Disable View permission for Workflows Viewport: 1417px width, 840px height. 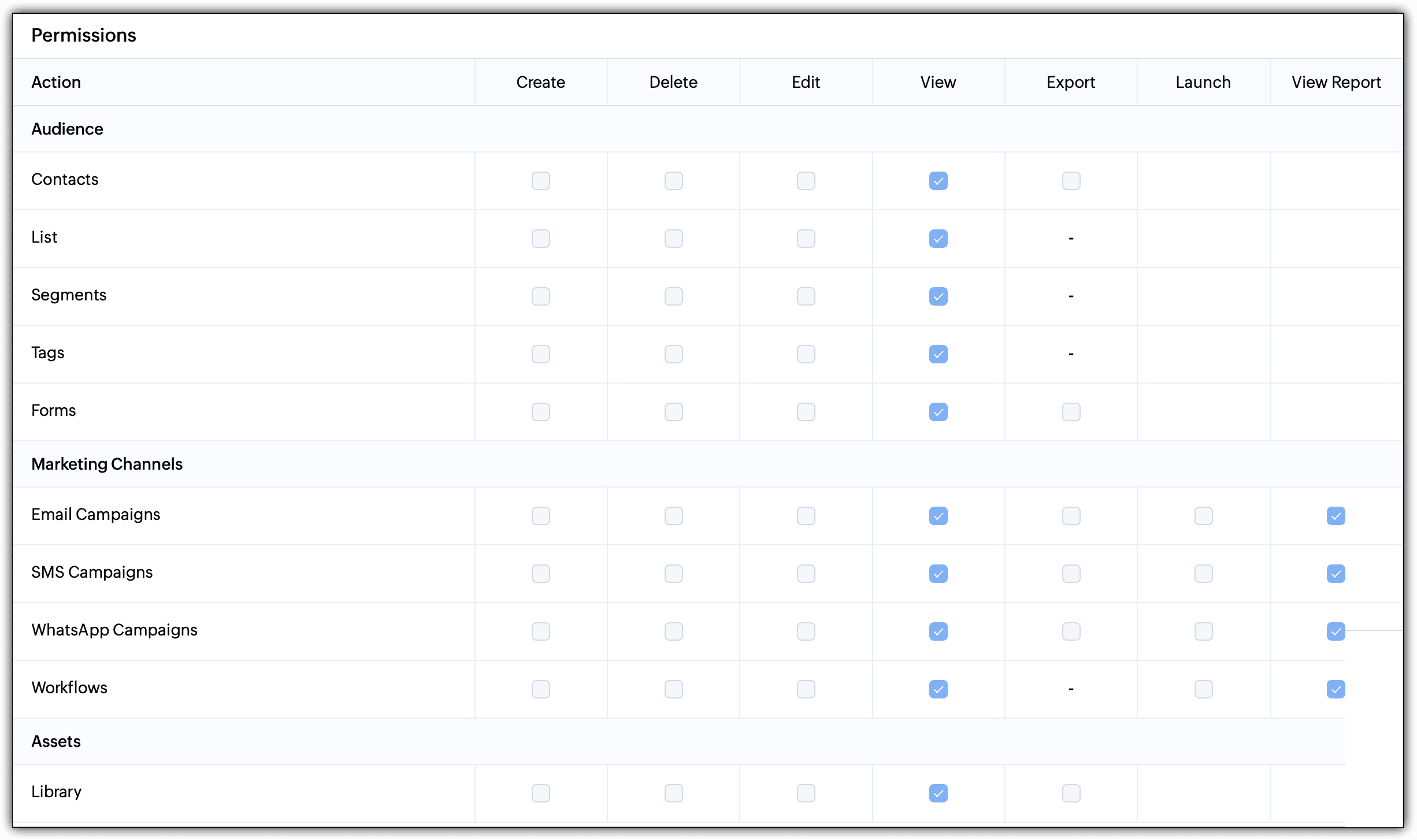tap(938, 689)
